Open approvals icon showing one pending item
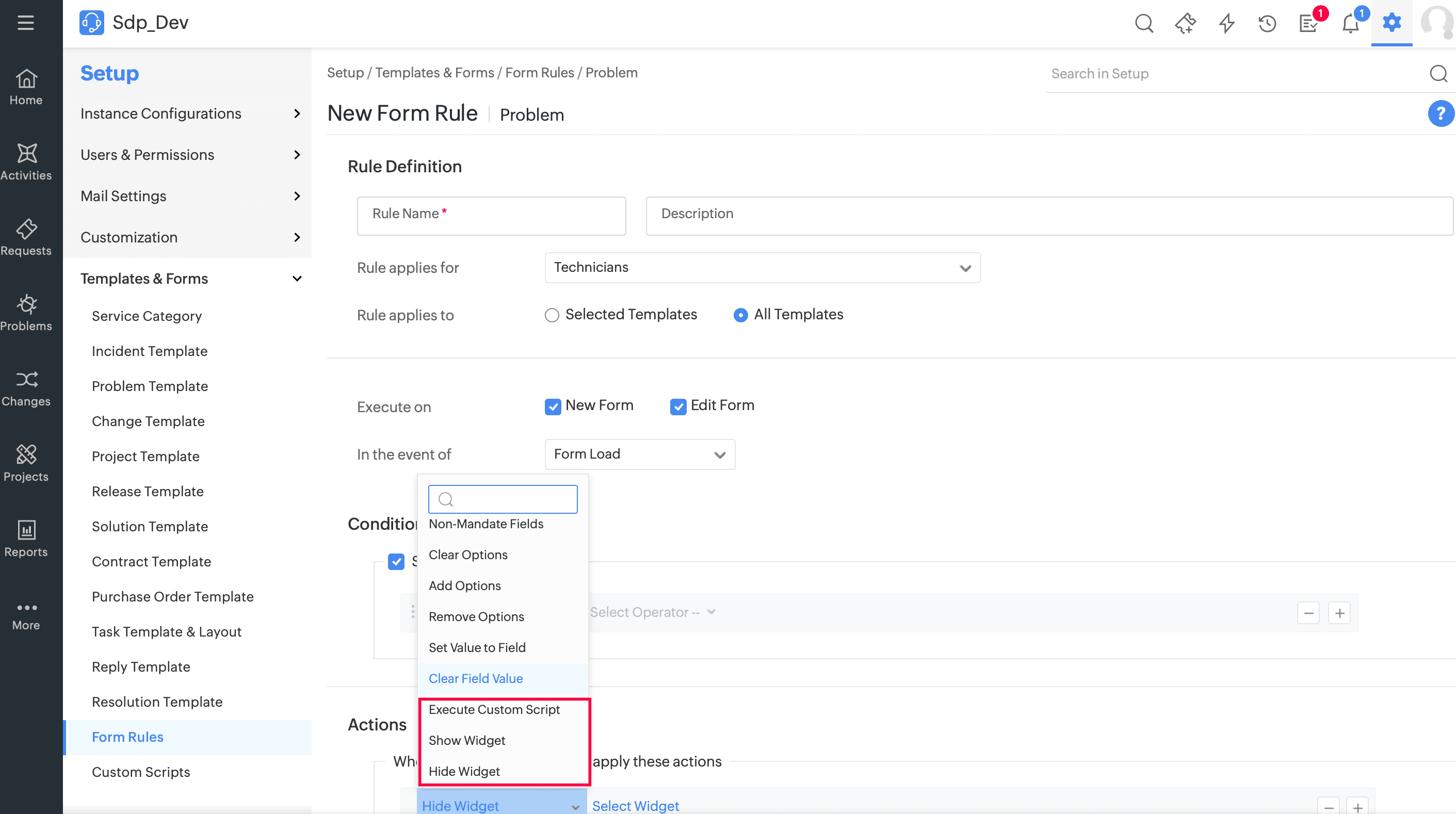Screen dimensions: 1456x814 tap(1309, 23)
